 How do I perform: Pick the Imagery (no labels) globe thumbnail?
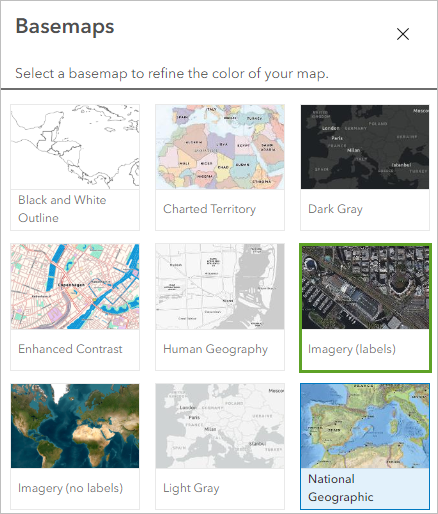point(75,426)
